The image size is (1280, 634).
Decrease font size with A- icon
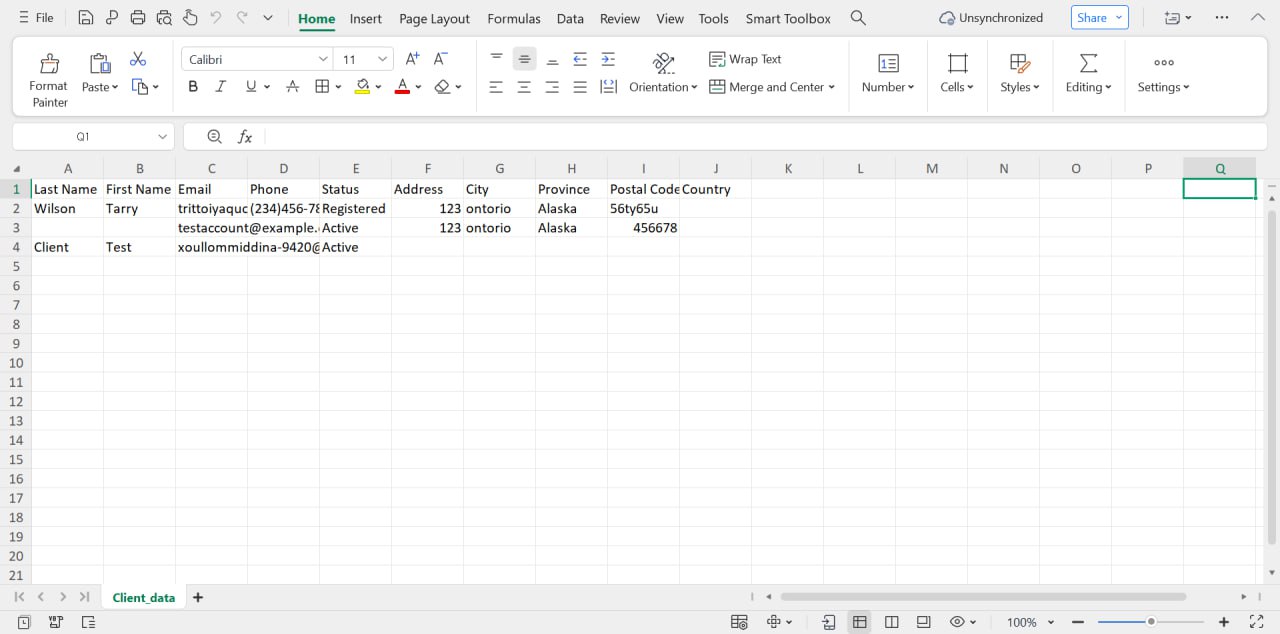tap(440, 59)
